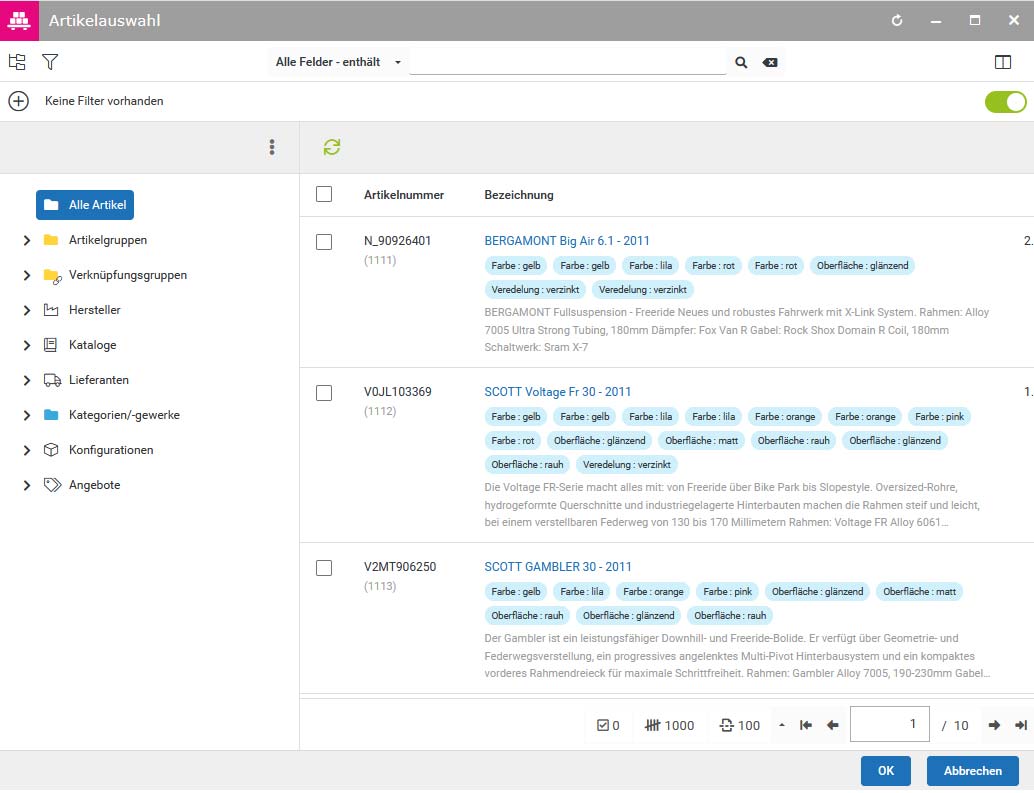Open the filter funnel icon

click(50, 62)
